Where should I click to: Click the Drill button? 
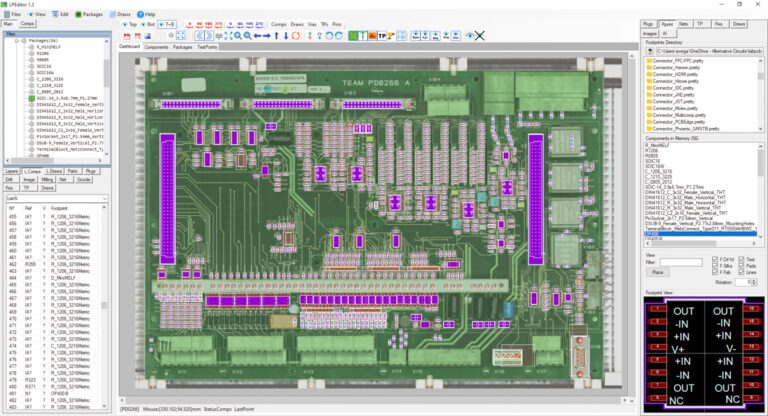tap(9, 179)
